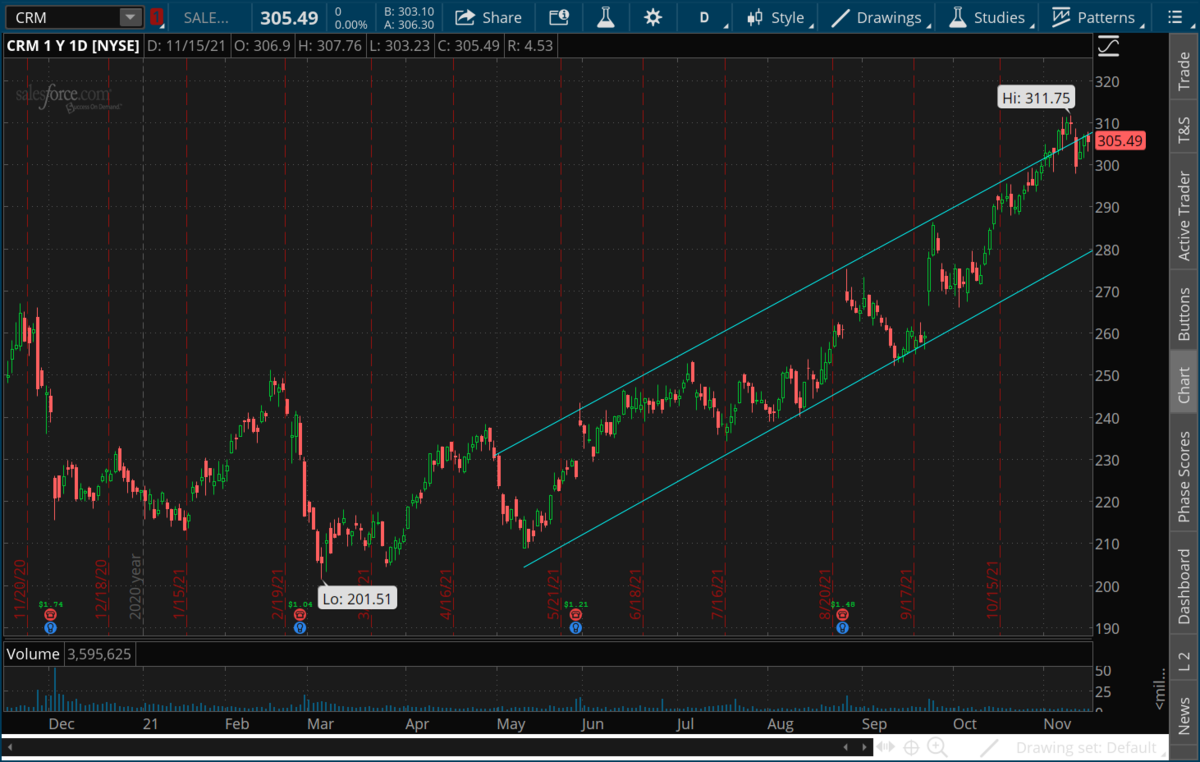Open the L 2 sidebar tab
This screenshot has width=1200, height=762.
point(1184,661)
